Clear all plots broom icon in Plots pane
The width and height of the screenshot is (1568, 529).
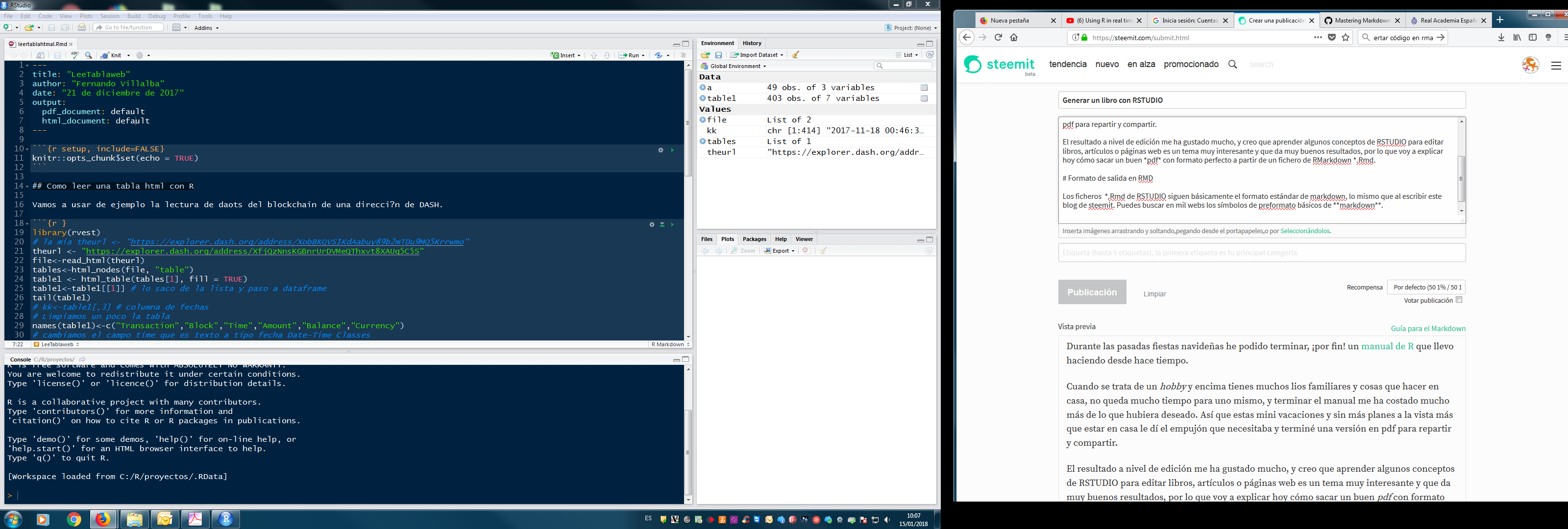pyautogui.click(x=823, y=250)
